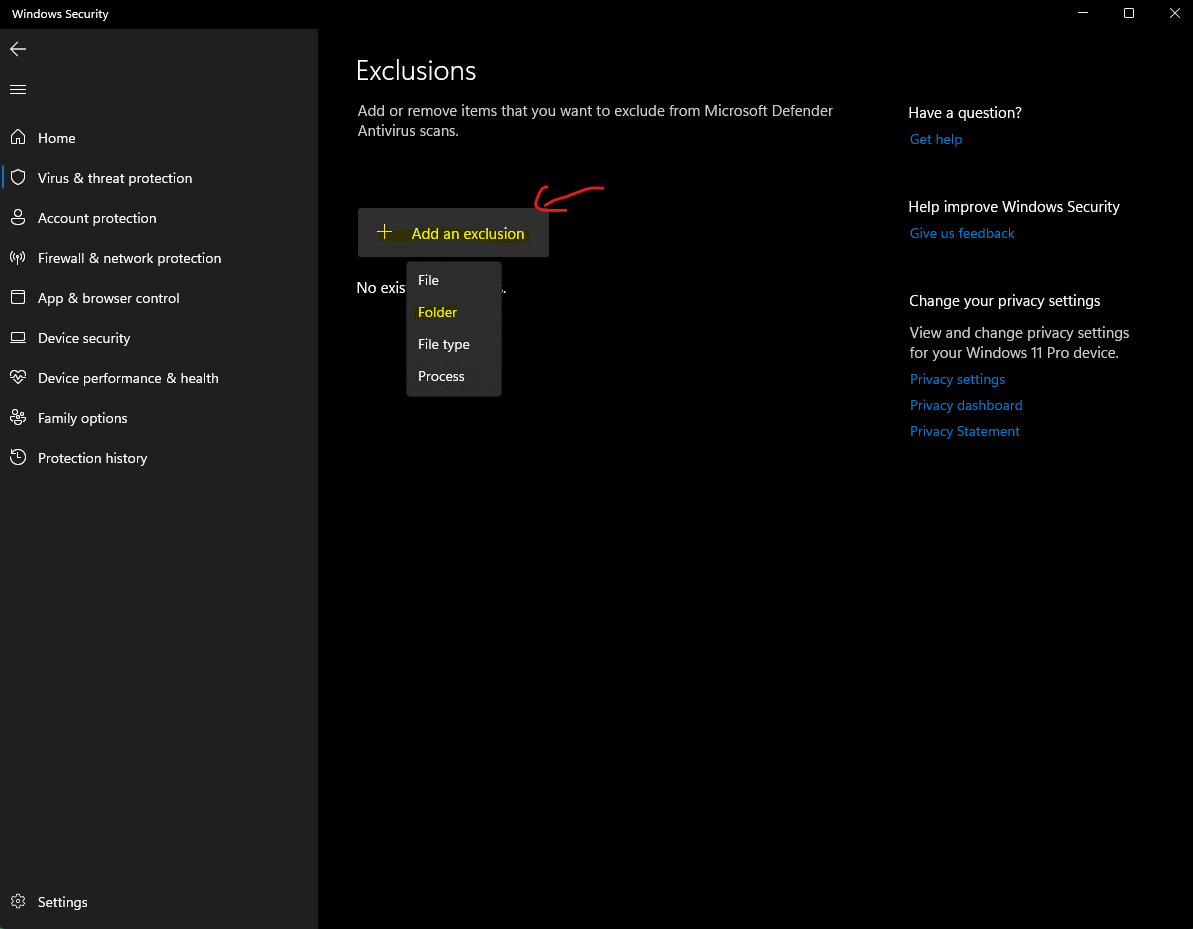The image size is (1193, 929).
Task: Click the Device security laptop icon
Action: [18, 338]
